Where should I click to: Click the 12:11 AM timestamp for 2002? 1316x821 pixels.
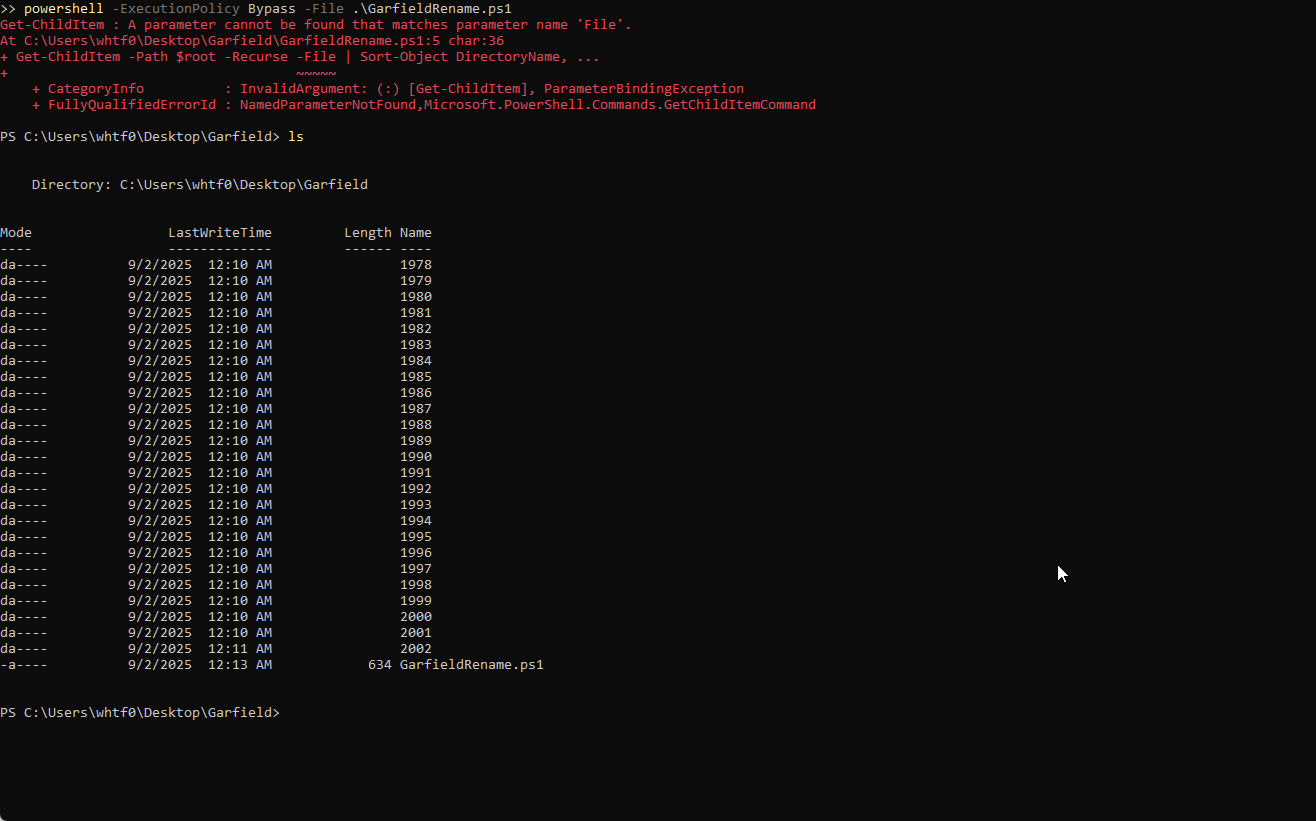point(239,649)
